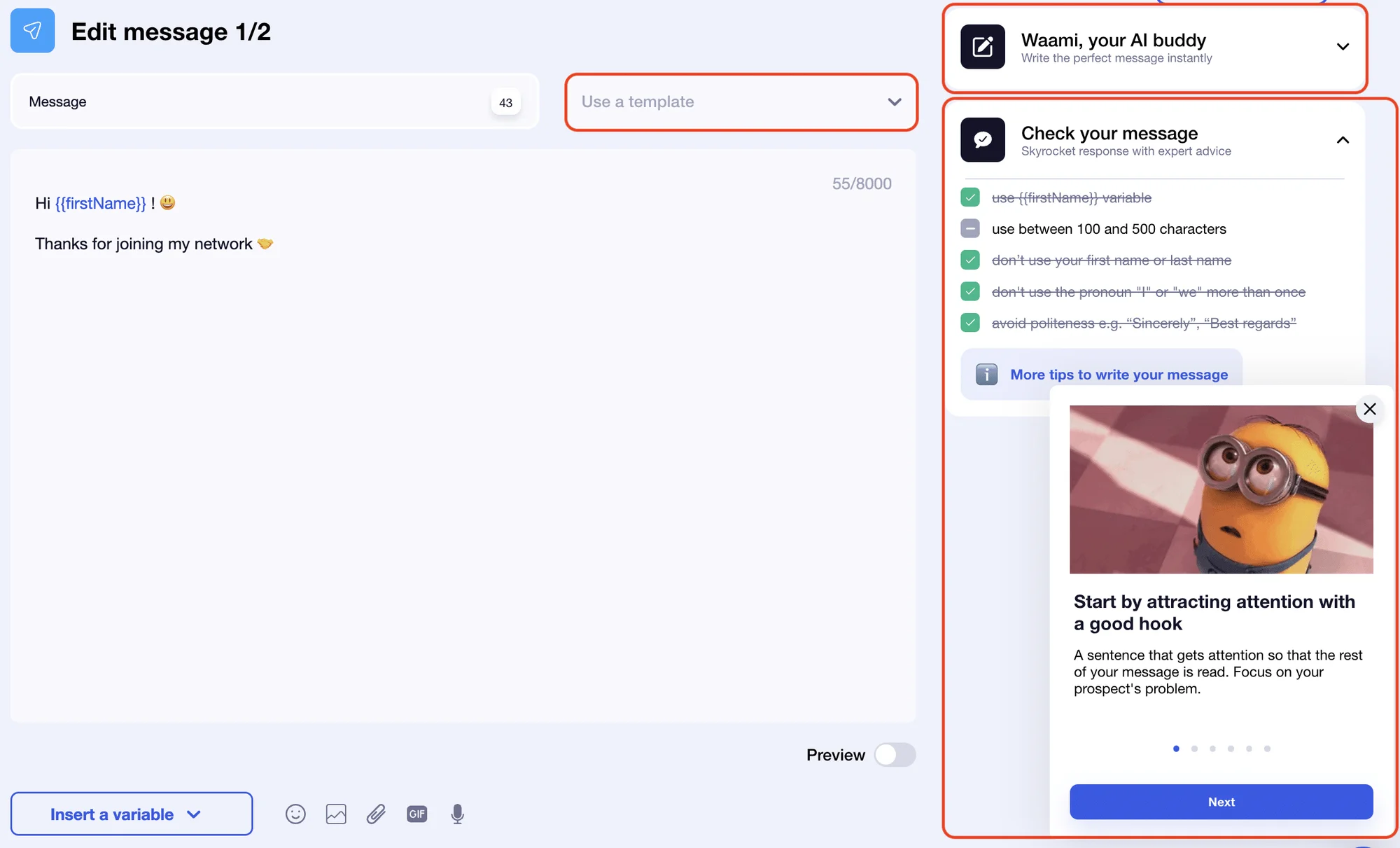Click 'Write the perfect message instantly' subtitle
The width and height of the screenshot is (1400, 848).
[x=1116, y=58]
